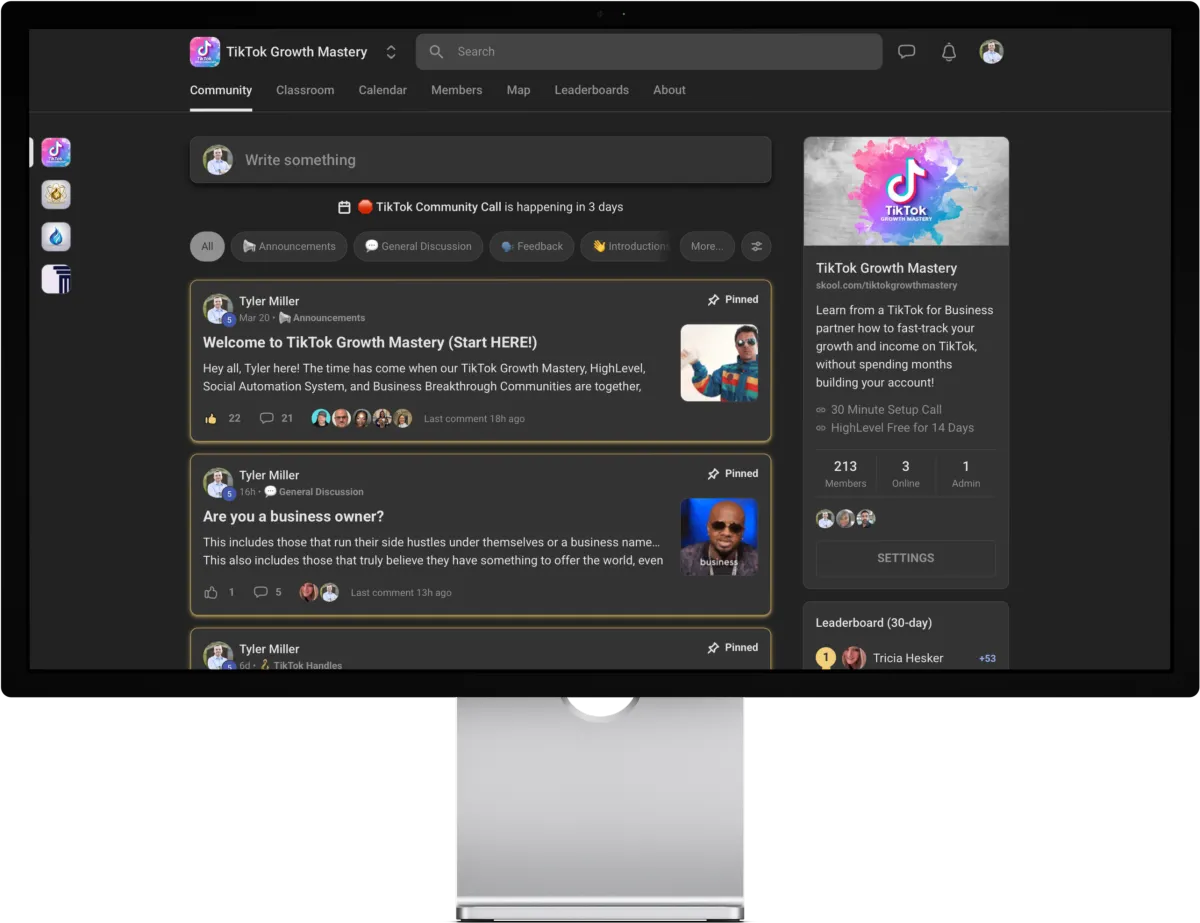Viewport: 1200px width, 923px height.
Task: Select the gold badge group in sidebar
Action: click(x=56, y=194)
